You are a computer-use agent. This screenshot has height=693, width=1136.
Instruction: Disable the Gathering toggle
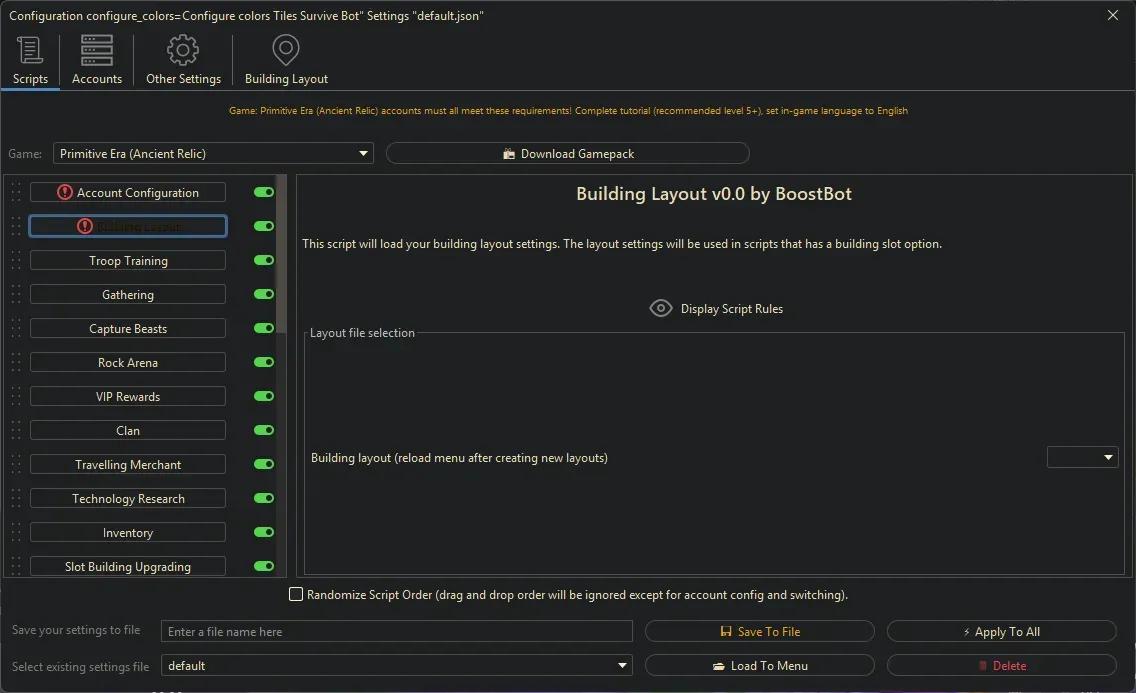263,294
